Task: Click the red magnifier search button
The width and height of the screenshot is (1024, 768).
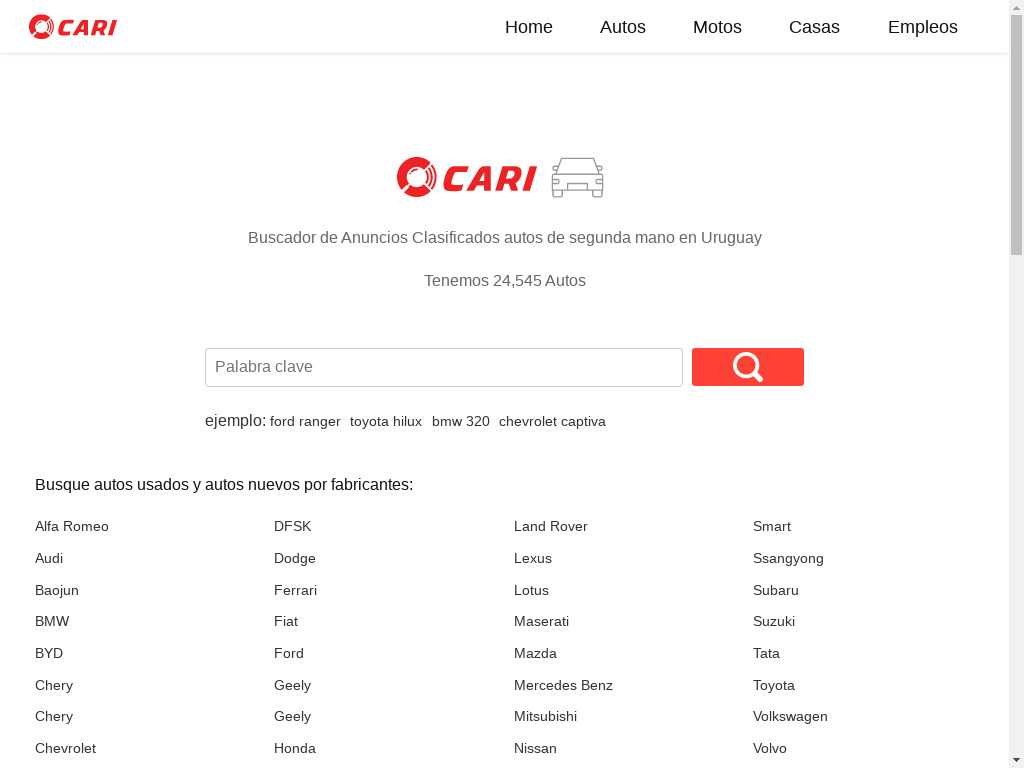Action: pyautogui.click(x=748, y=367)
